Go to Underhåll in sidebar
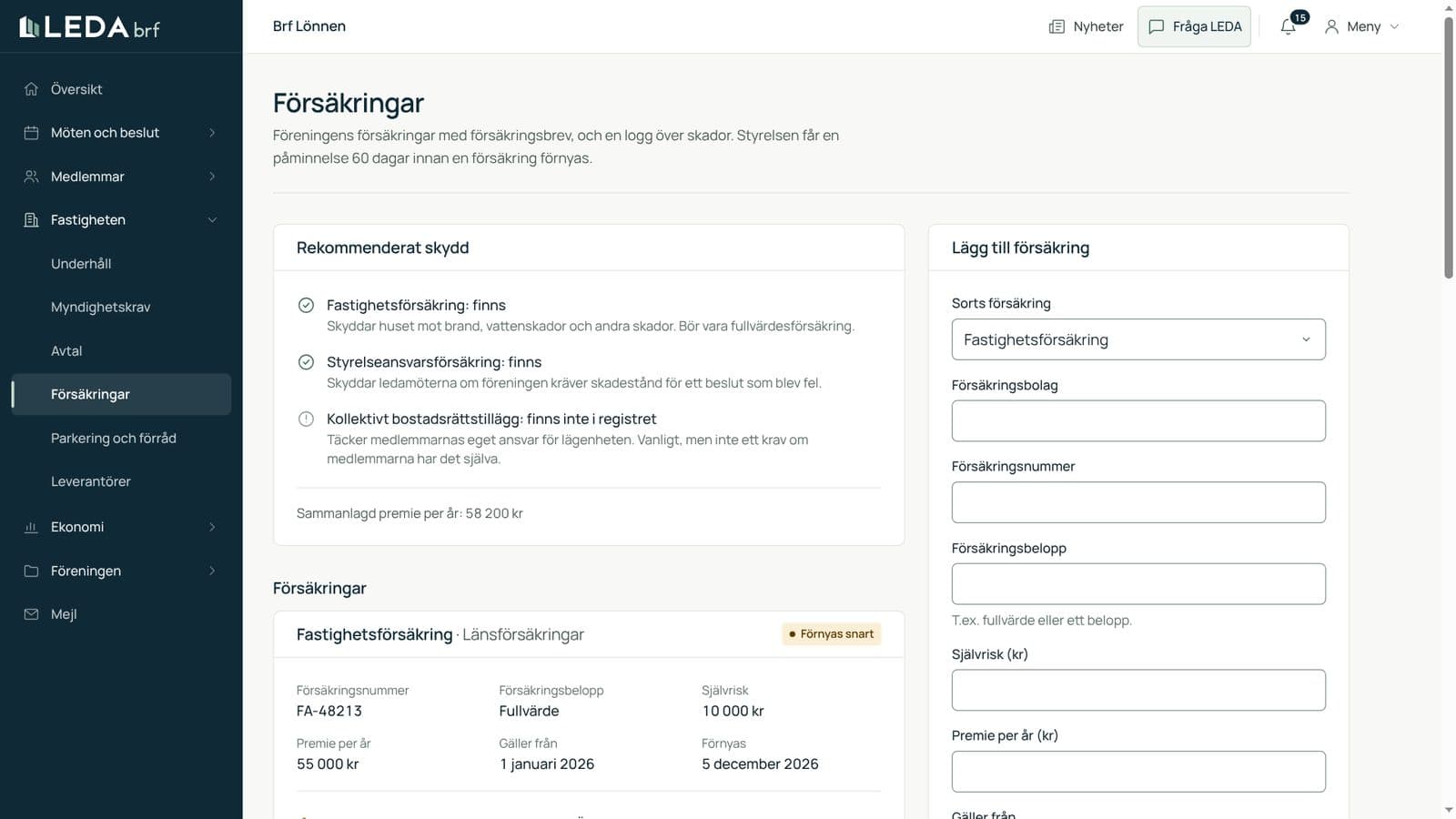Screen dimensions: 1456x819 (x=81, y=264)
